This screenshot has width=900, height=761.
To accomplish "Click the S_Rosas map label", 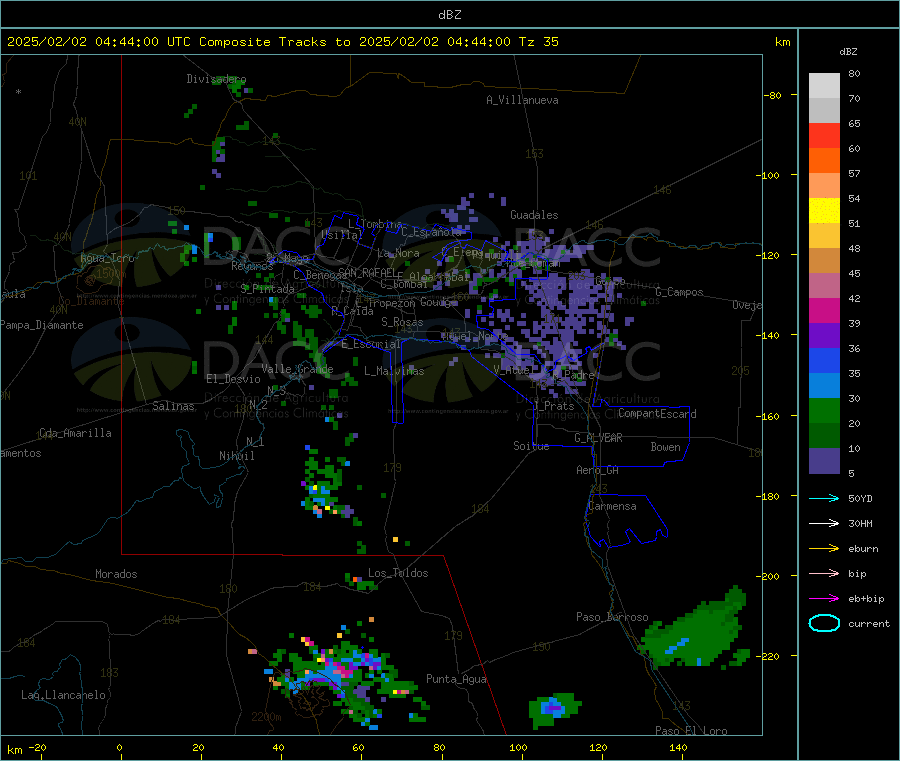I will [402, 322].
